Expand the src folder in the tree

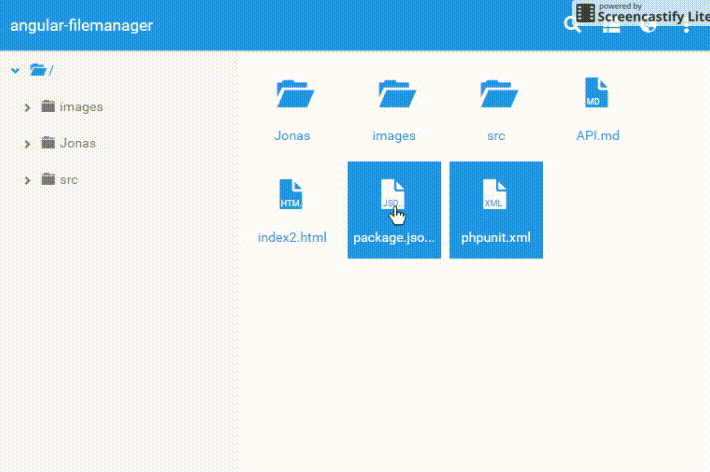coord(27,180)
